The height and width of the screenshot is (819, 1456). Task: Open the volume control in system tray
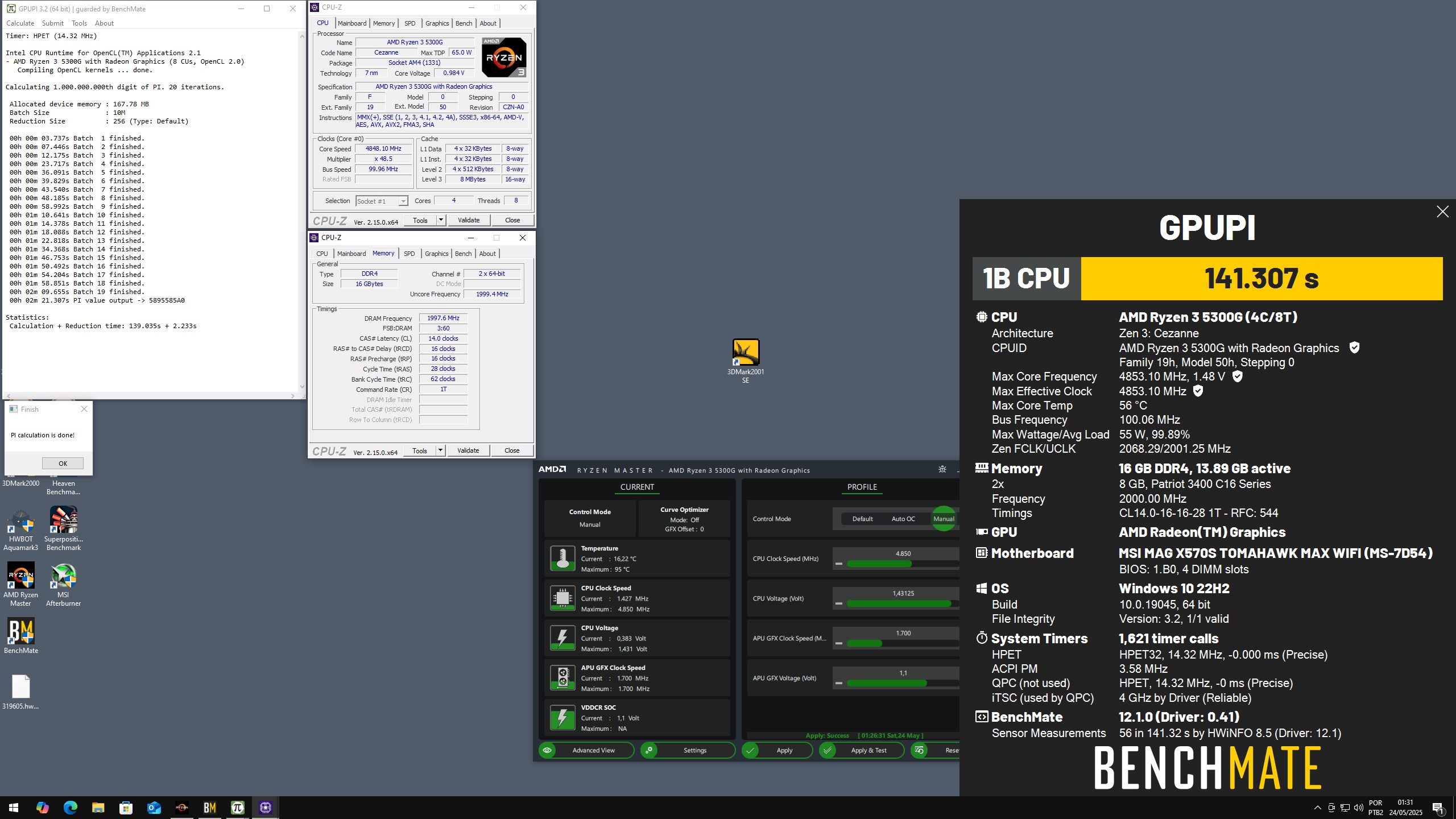pos(1358,808)
